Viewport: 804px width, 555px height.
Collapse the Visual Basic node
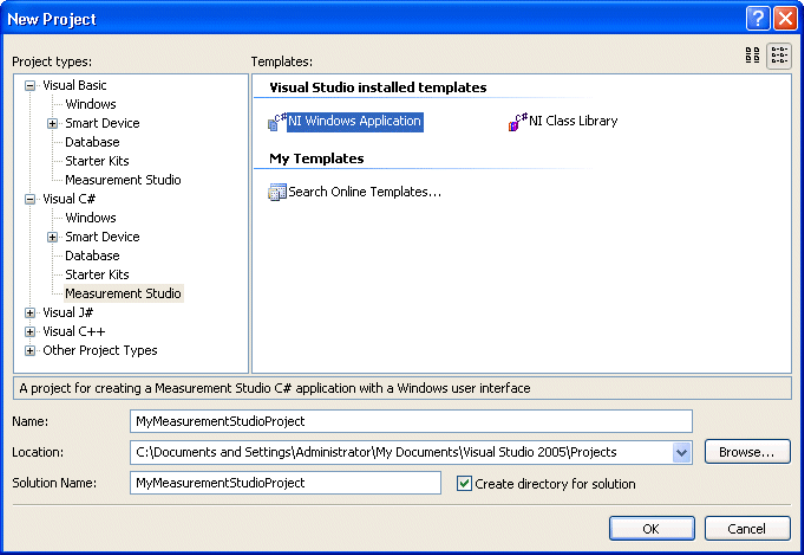point(30,86)
